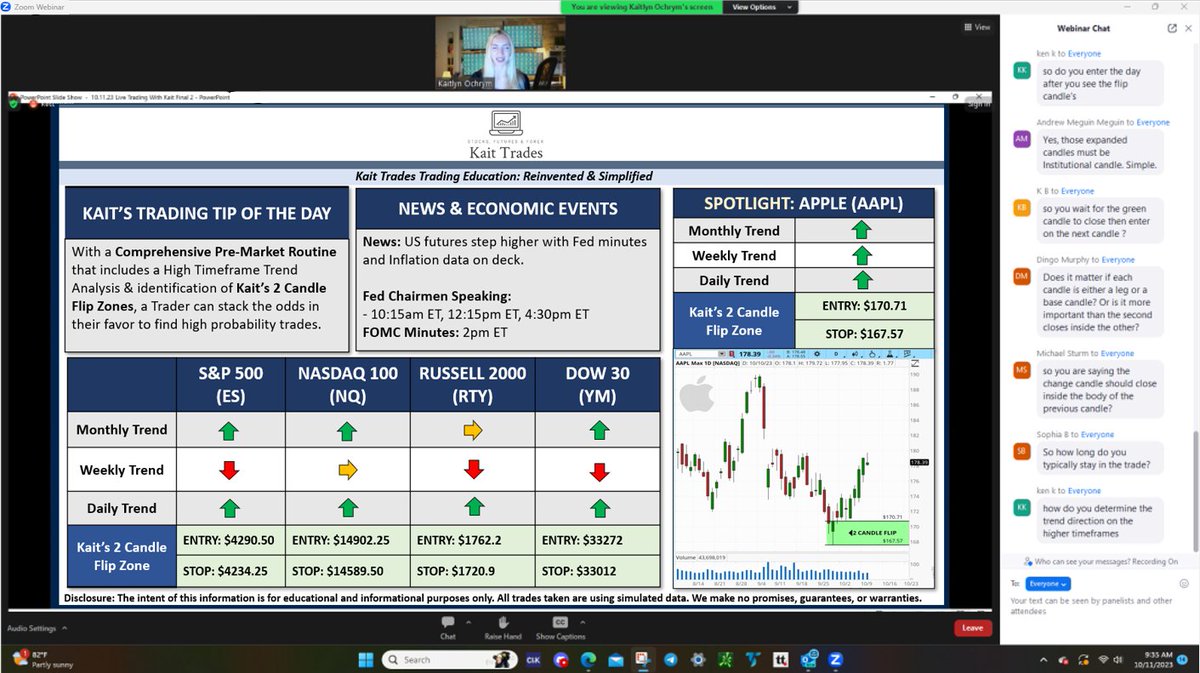Click the Kait Trades logo on slide
1200x673 pixels.
(x=505, y=135)
